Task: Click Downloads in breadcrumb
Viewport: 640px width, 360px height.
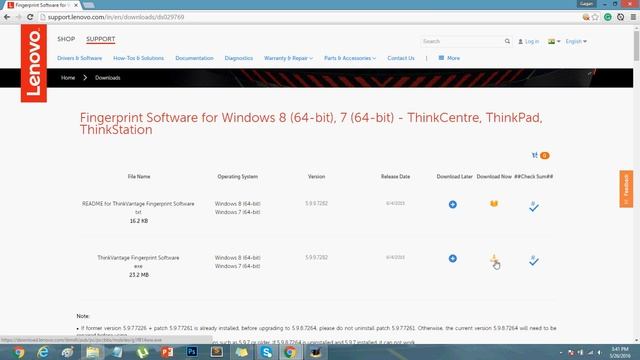Action: tap(108, 78)
